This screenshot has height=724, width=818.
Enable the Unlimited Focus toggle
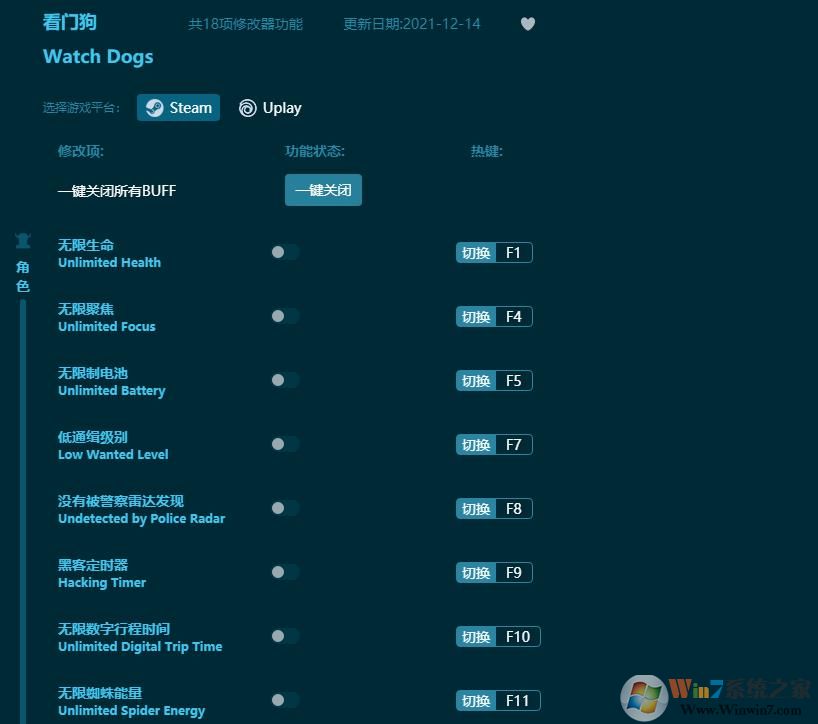(285, 316)
